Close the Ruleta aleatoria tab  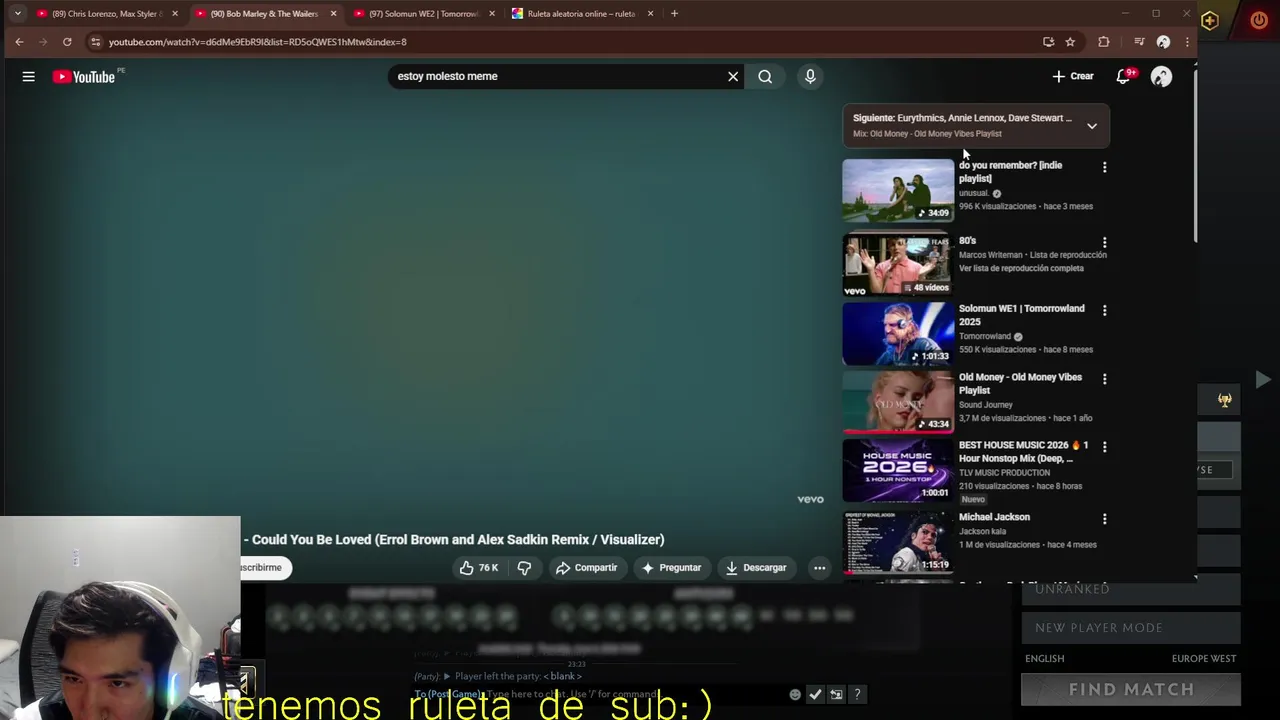[651, 14]
